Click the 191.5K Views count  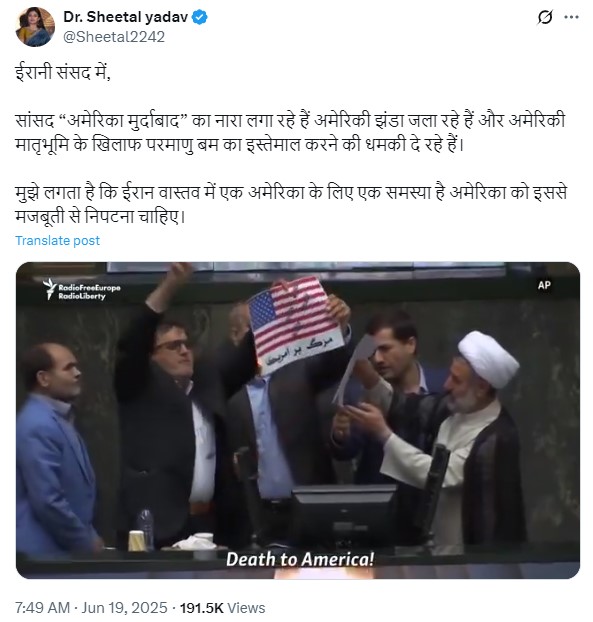tap(222, 608)
